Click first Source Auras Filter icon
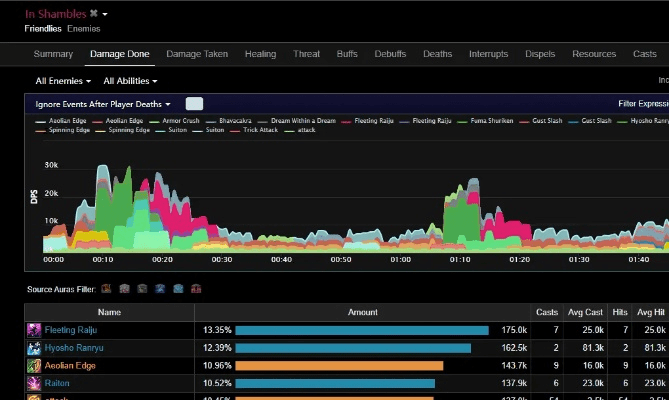The width and height of the screenshot is (669, 400). click(106, 289)
